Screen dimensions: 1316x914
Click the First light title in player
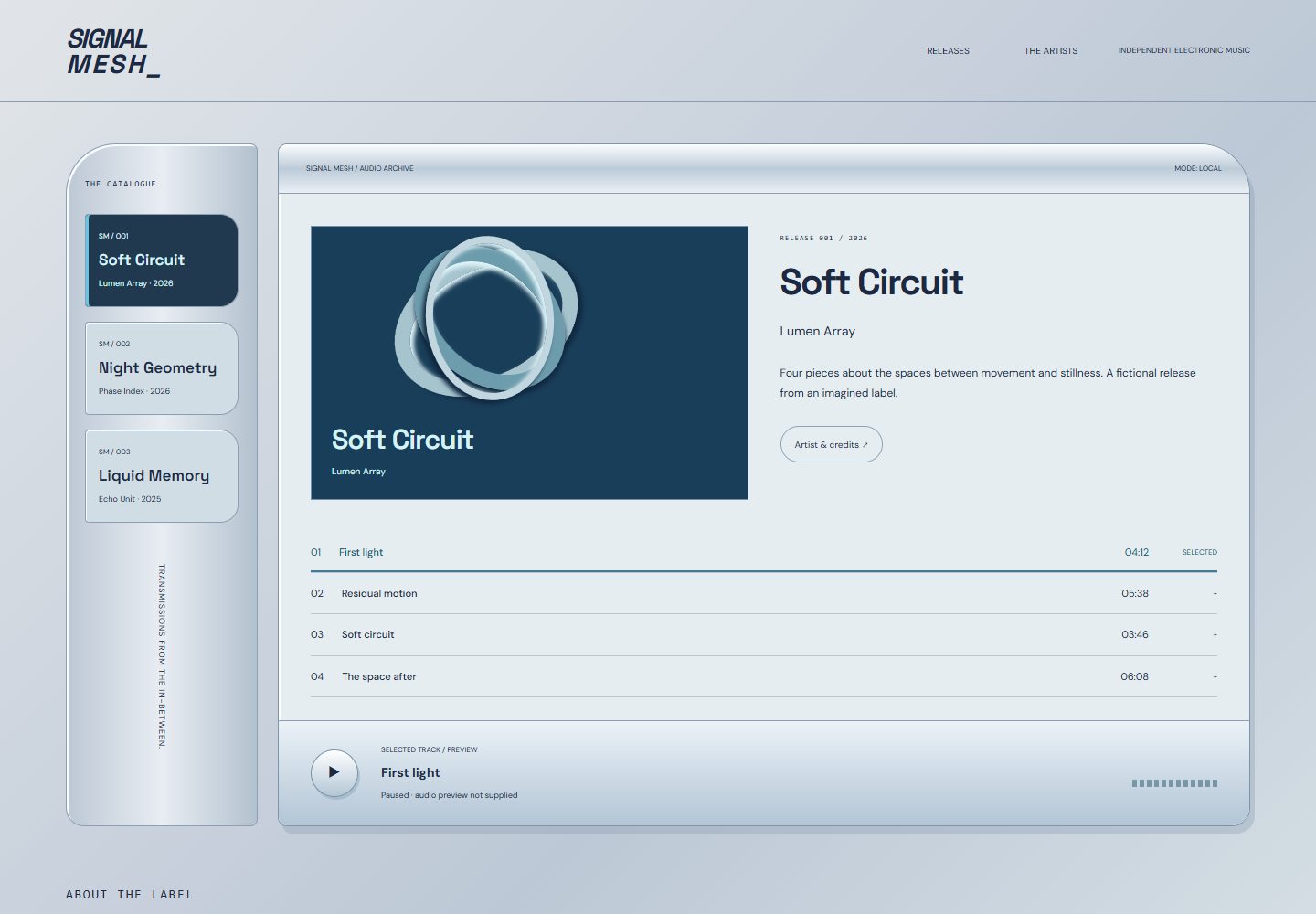tap(410, 772)
